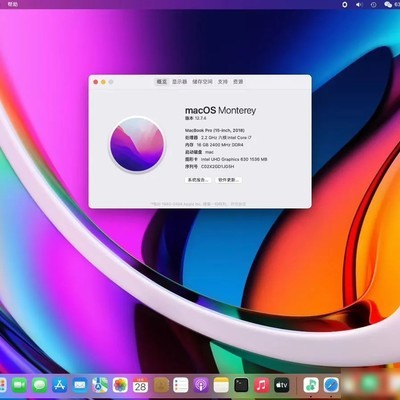Click the 软件更新... button
Screen dimensions: 400x400
(x=228, y=180)
